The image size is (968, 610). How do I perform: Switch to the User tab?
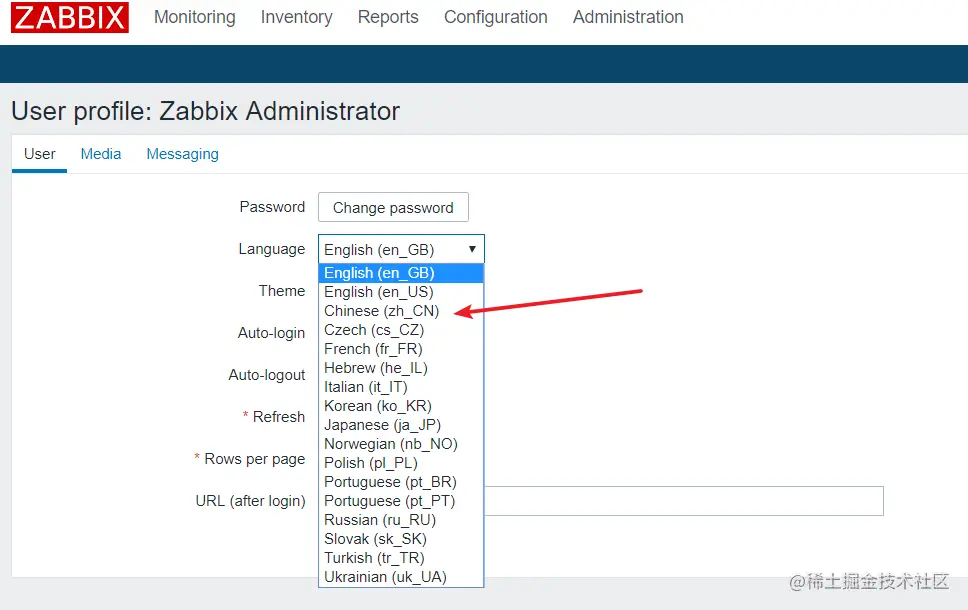tap(40, 154)
